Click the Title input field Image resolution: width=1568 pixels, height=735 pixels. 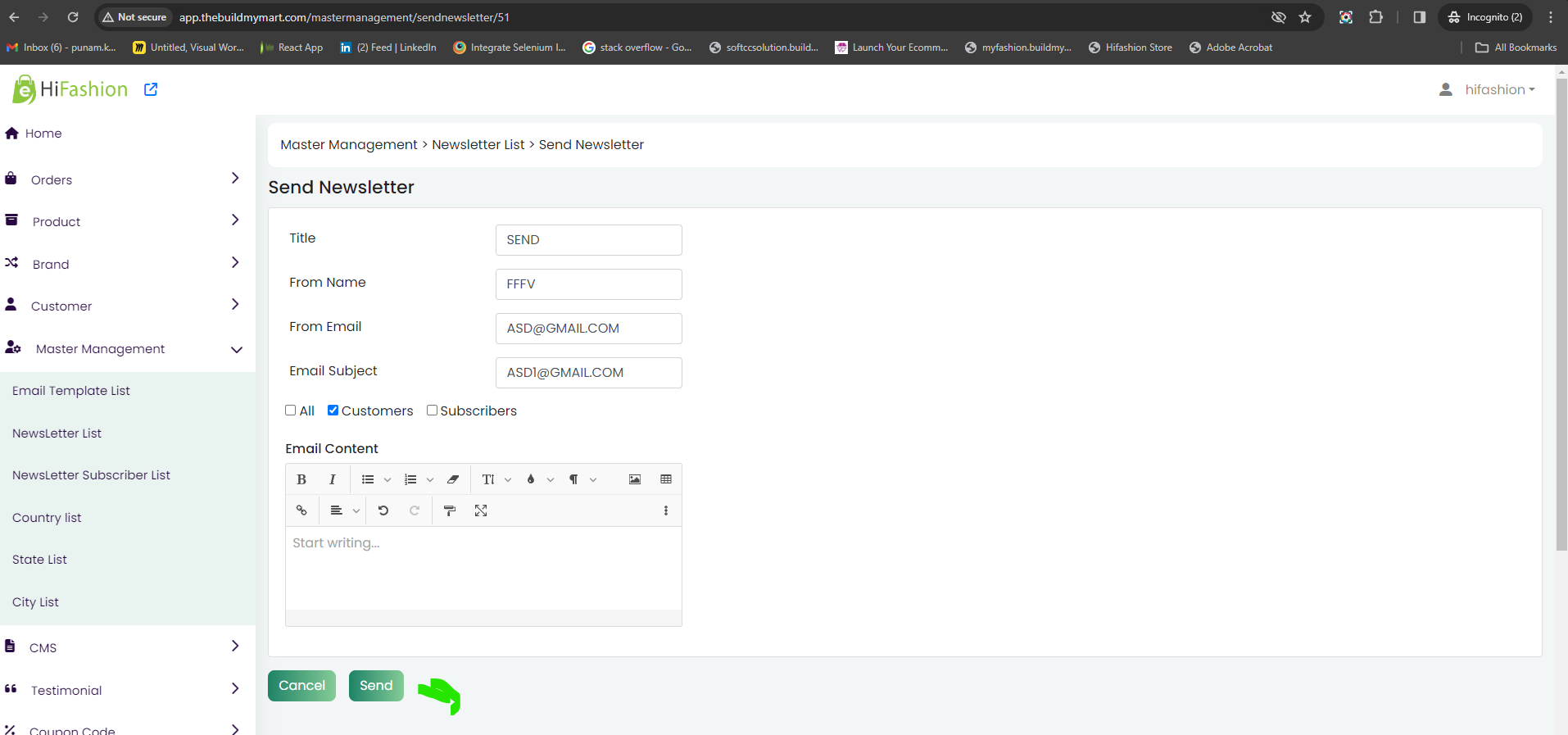tap(589, 240)
